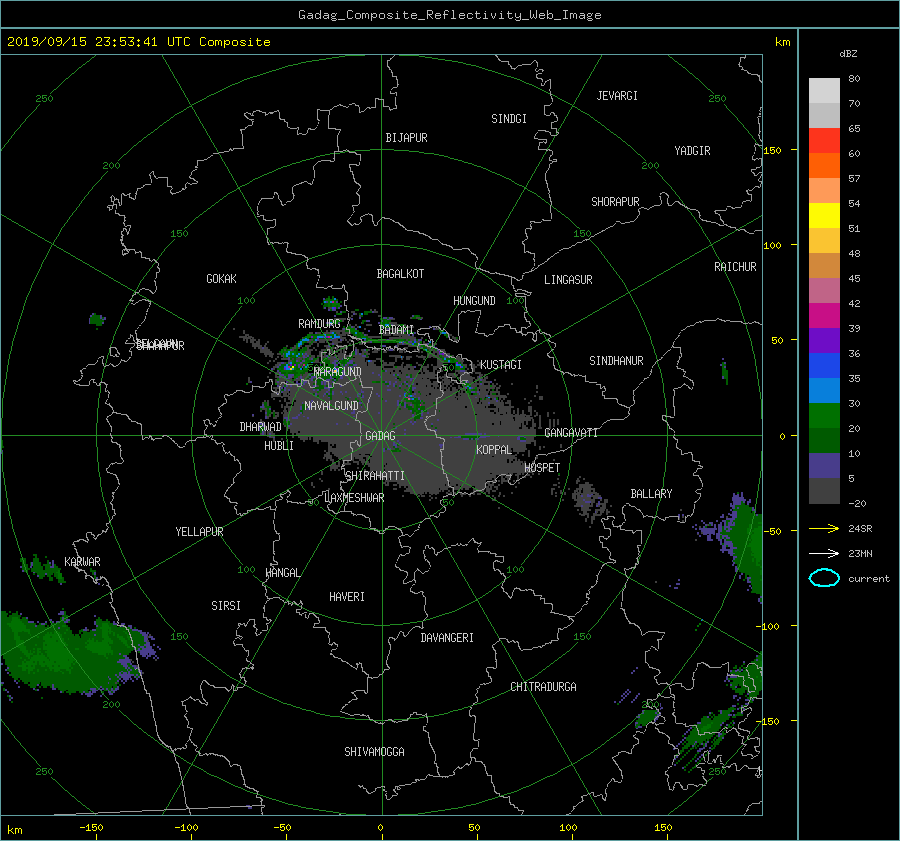900x841 pixels.
Task: Click the KOPPAL city label
Action: [494, 450]
